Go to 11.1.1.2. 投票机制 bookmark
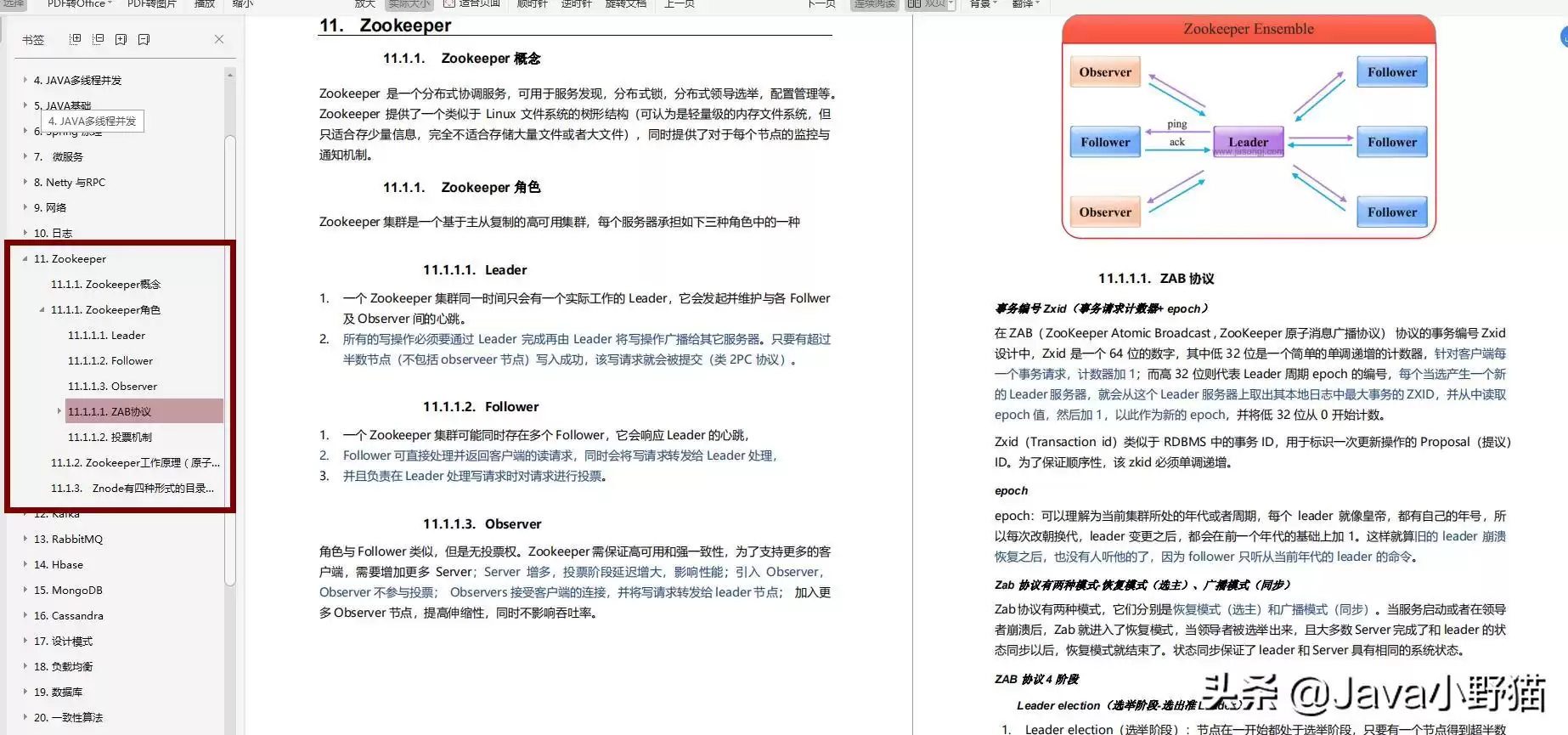1568x735 pixels. coord(110,437)
